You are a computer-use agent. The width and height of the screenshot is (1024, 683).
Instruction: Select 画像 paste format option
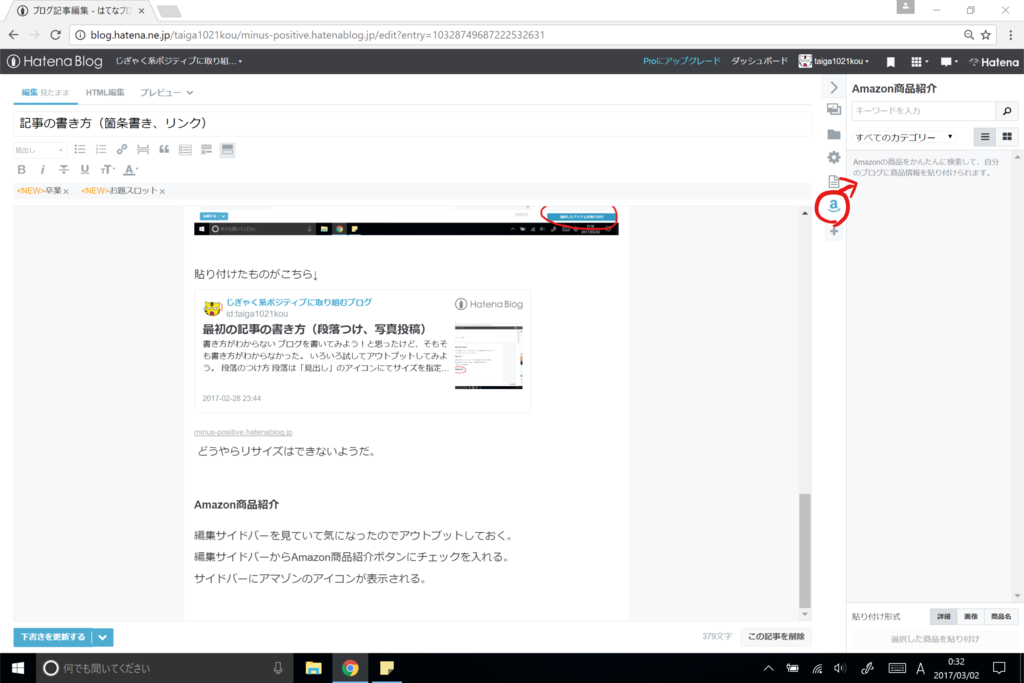[969, 616]
